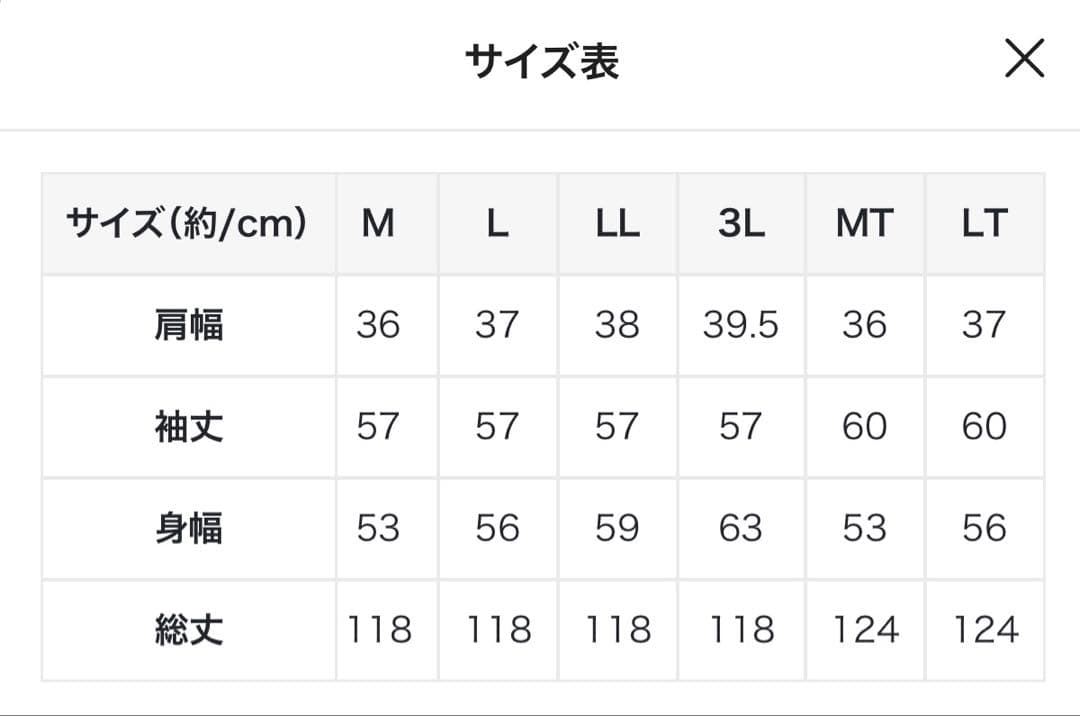The width and height of the screenshot is (1080, 716).
Task: Click the 124 total length under LT
Action: pos(985,629)
